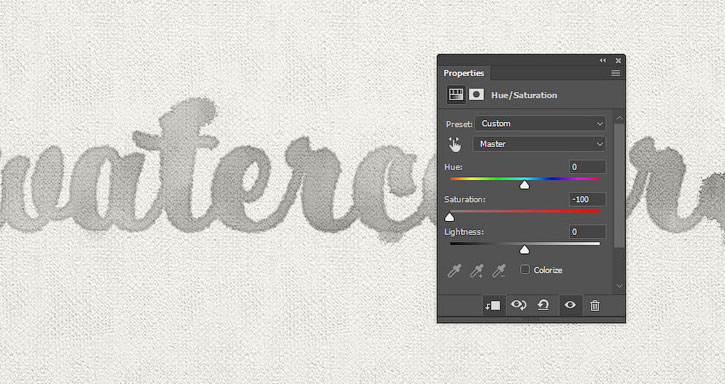
Task: Close the Properties panel
Action: point(618,61)
